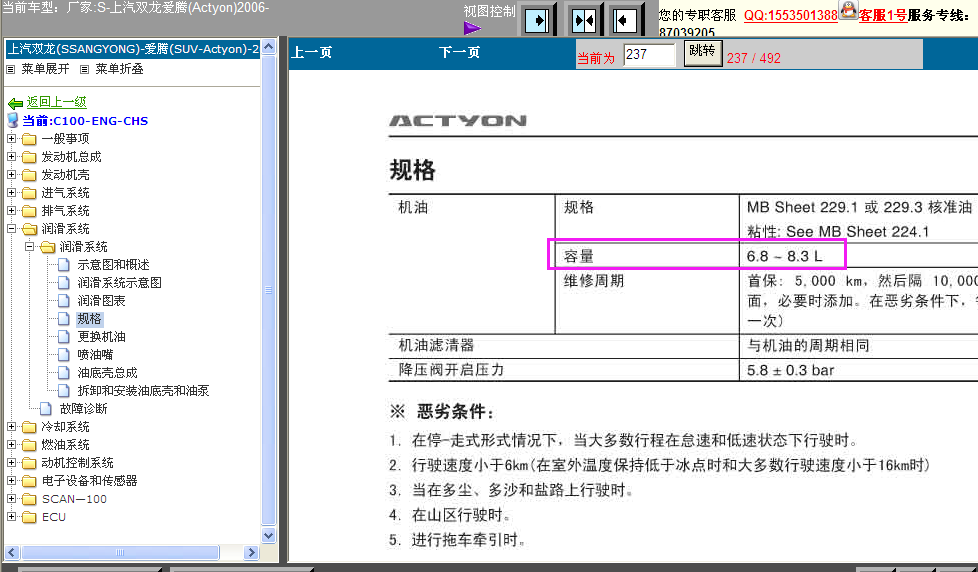Click the middle view control icon with inward arrows

[583, 20]
